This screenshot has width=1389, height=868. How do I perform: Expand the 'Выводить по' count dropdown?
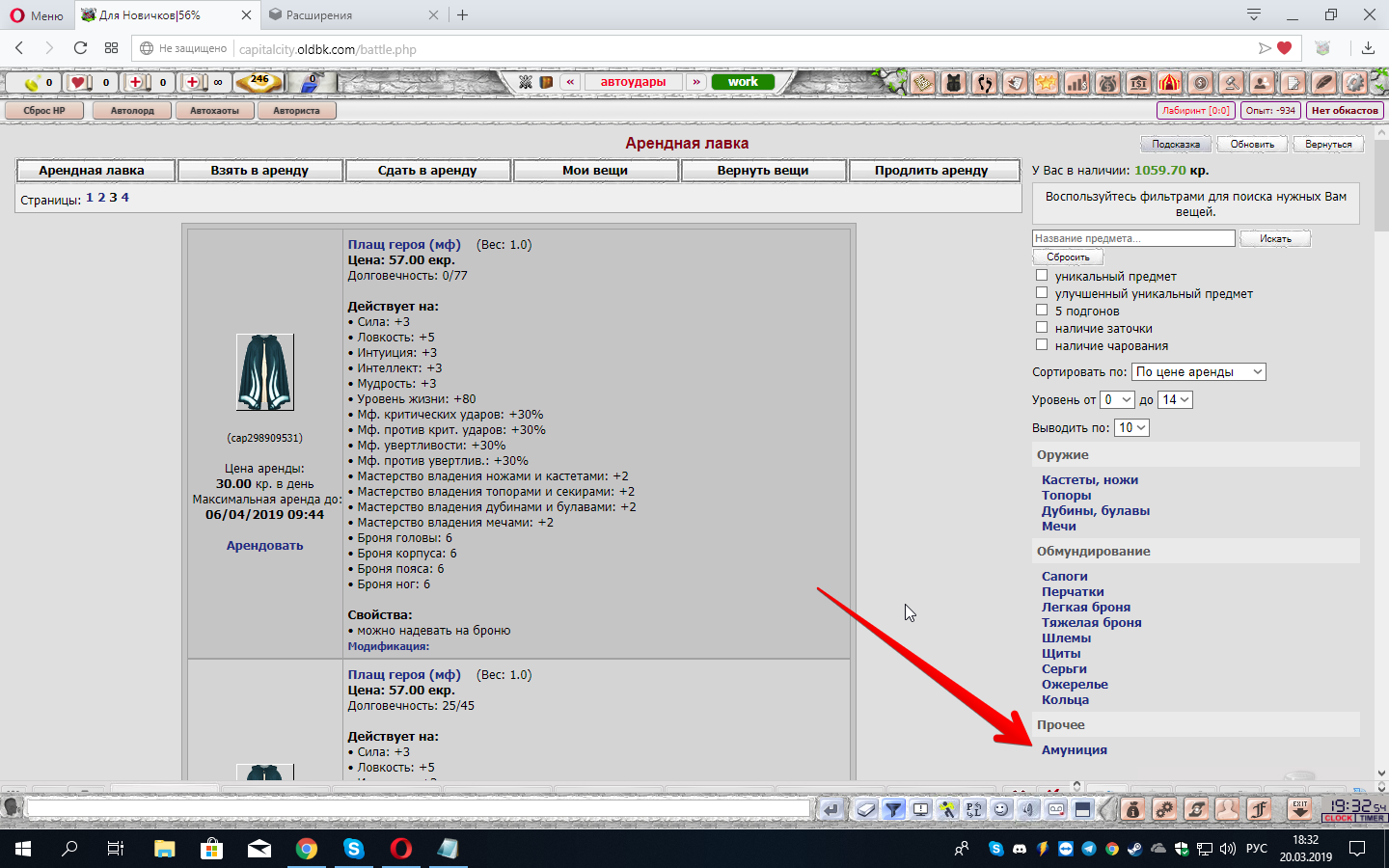(x=1131, y=428)
